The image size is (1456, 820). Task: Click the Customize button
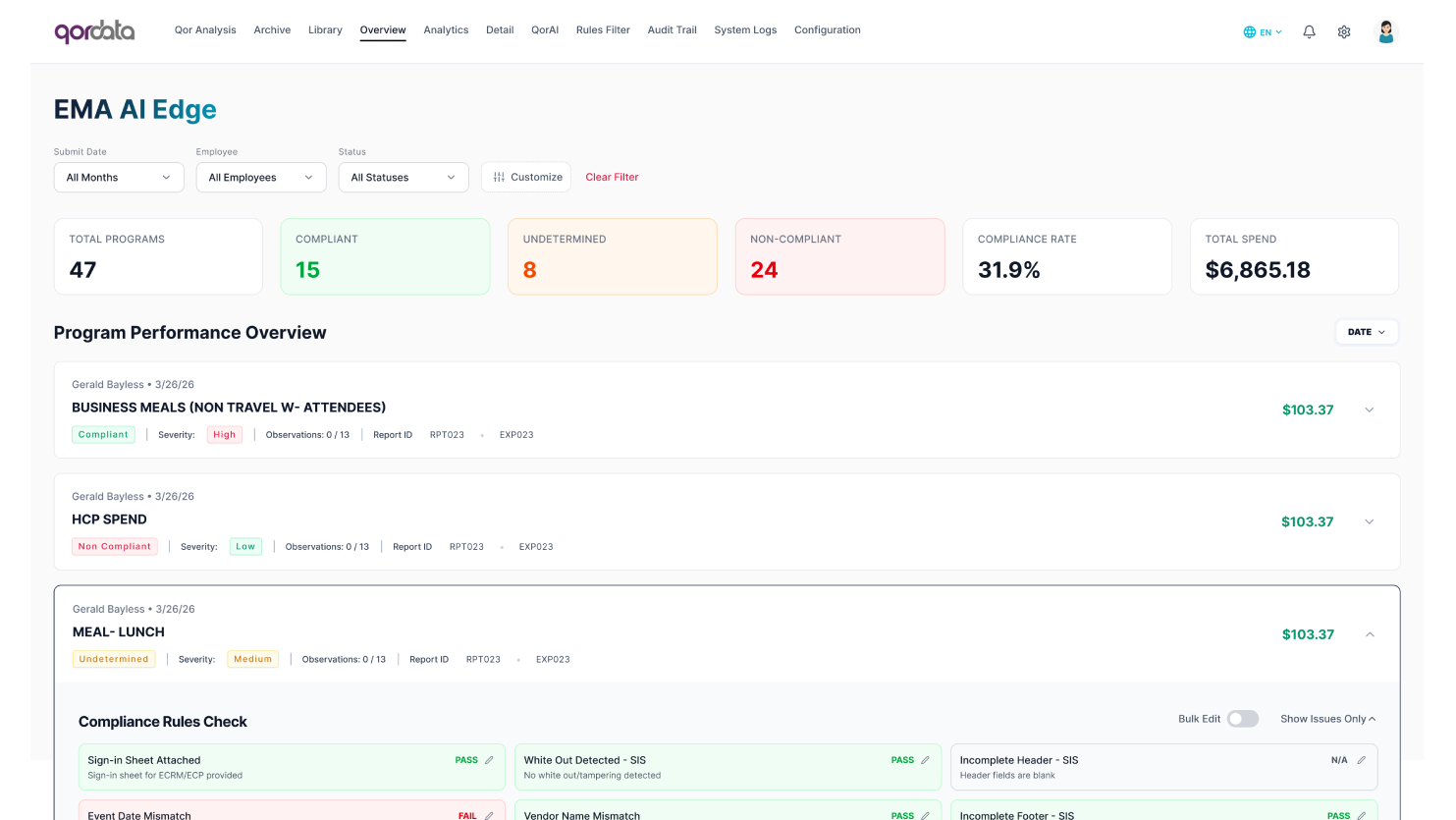(x=526, y=178)
